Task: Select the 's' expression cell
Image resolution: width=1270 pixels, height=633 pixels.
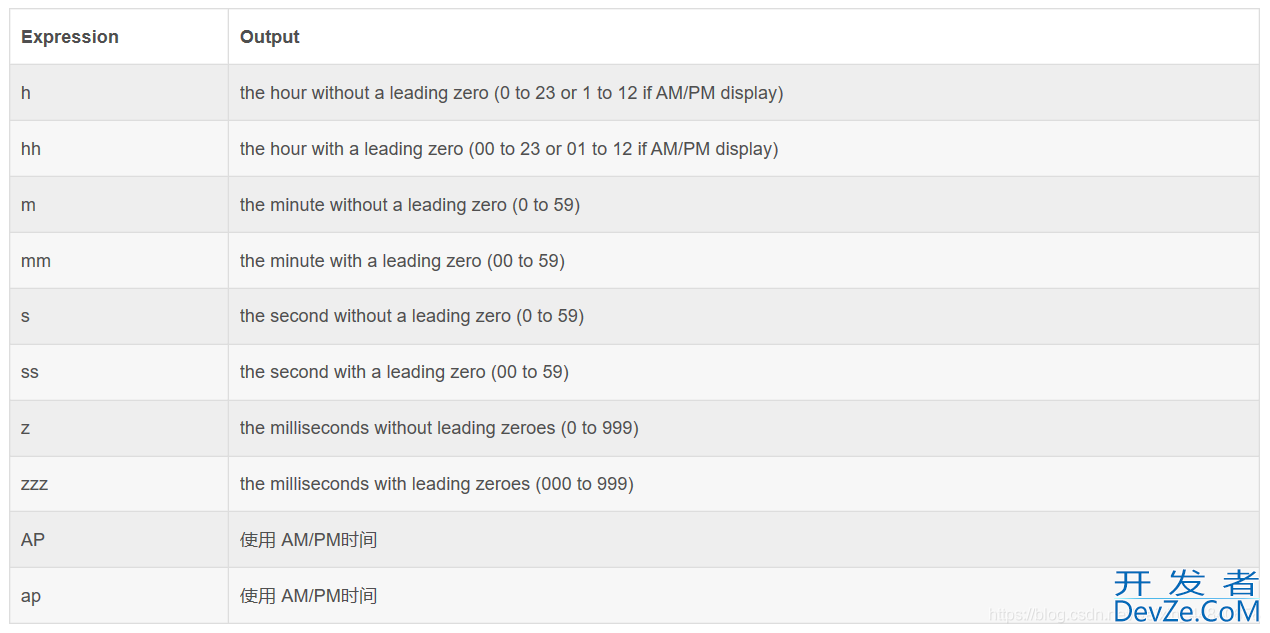Action: tap(119, 316)
